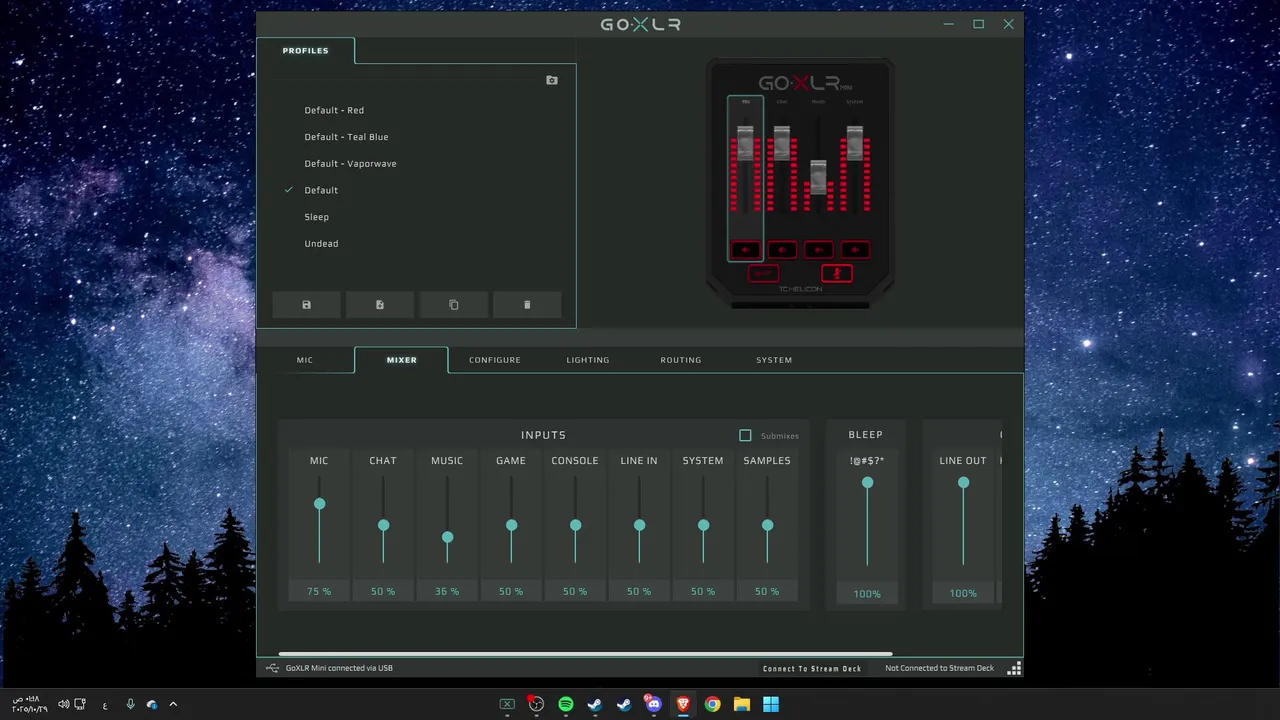The height and width of the screenshot is (720, 1280).
Task: Click the save-profile-as new file icon
Action: coord(380,305)
